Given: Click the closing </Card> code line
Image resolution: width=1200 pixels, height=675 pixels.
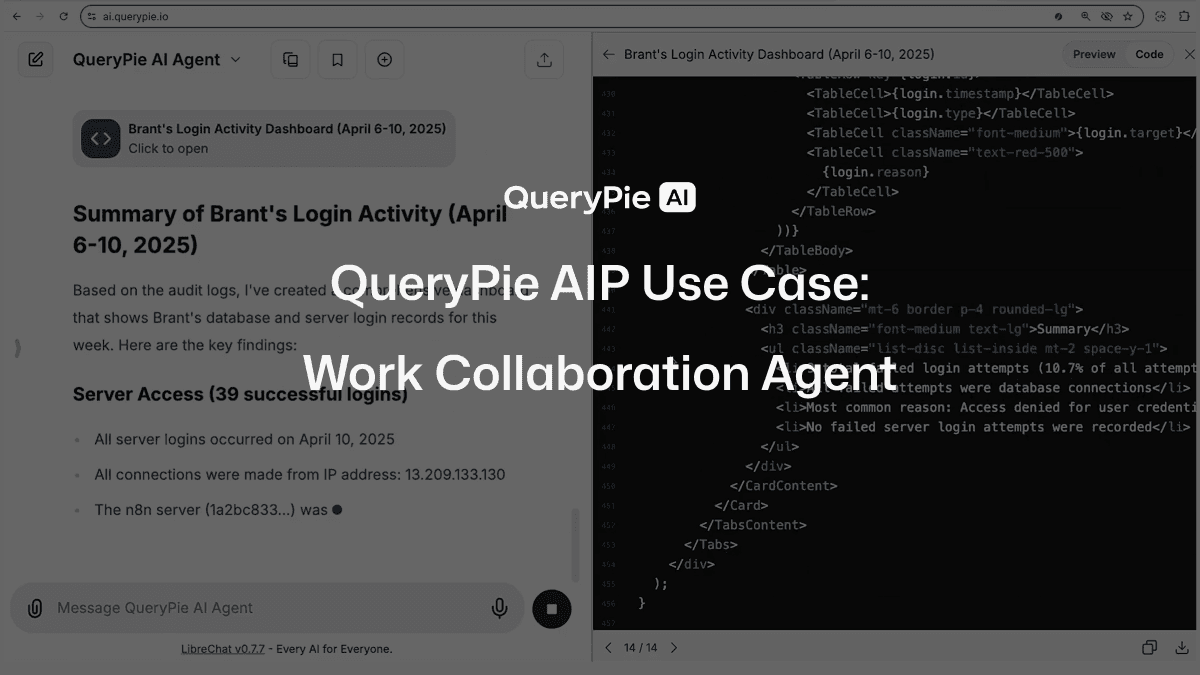Looking at the screenshot, I should coord(741,505).
